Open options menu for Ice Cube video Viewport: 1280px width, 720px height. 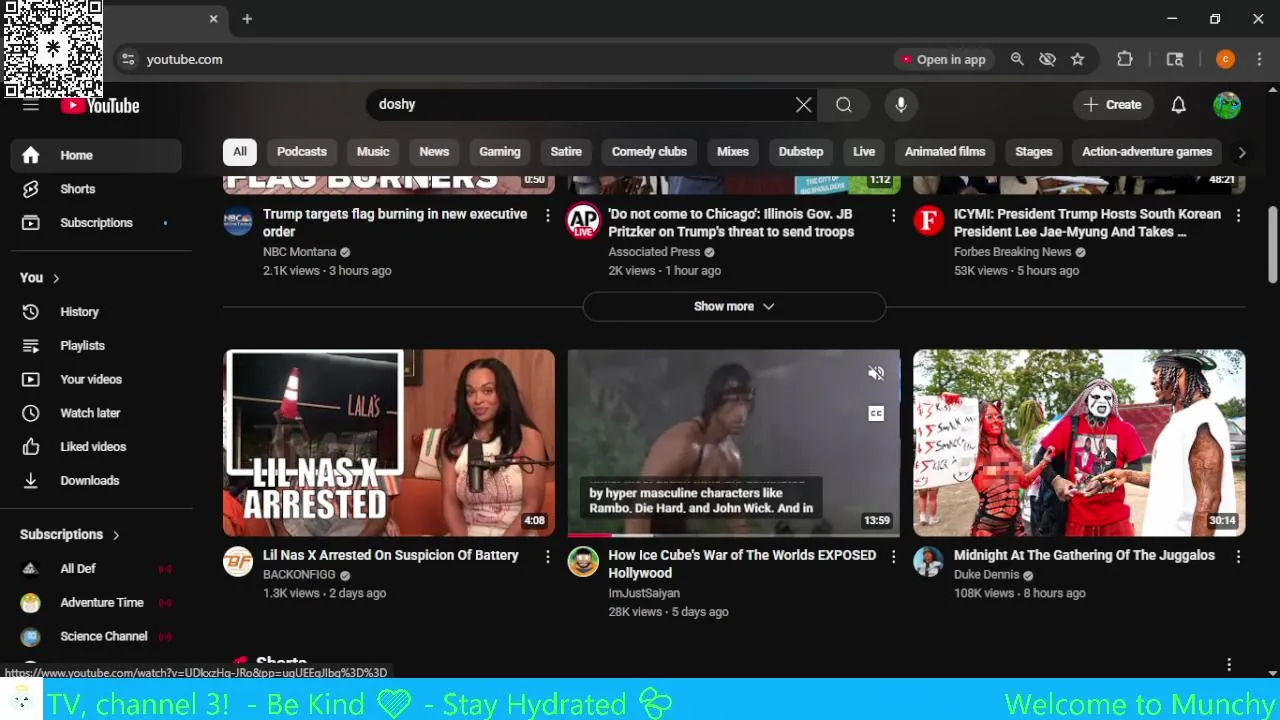coord(893,556)
